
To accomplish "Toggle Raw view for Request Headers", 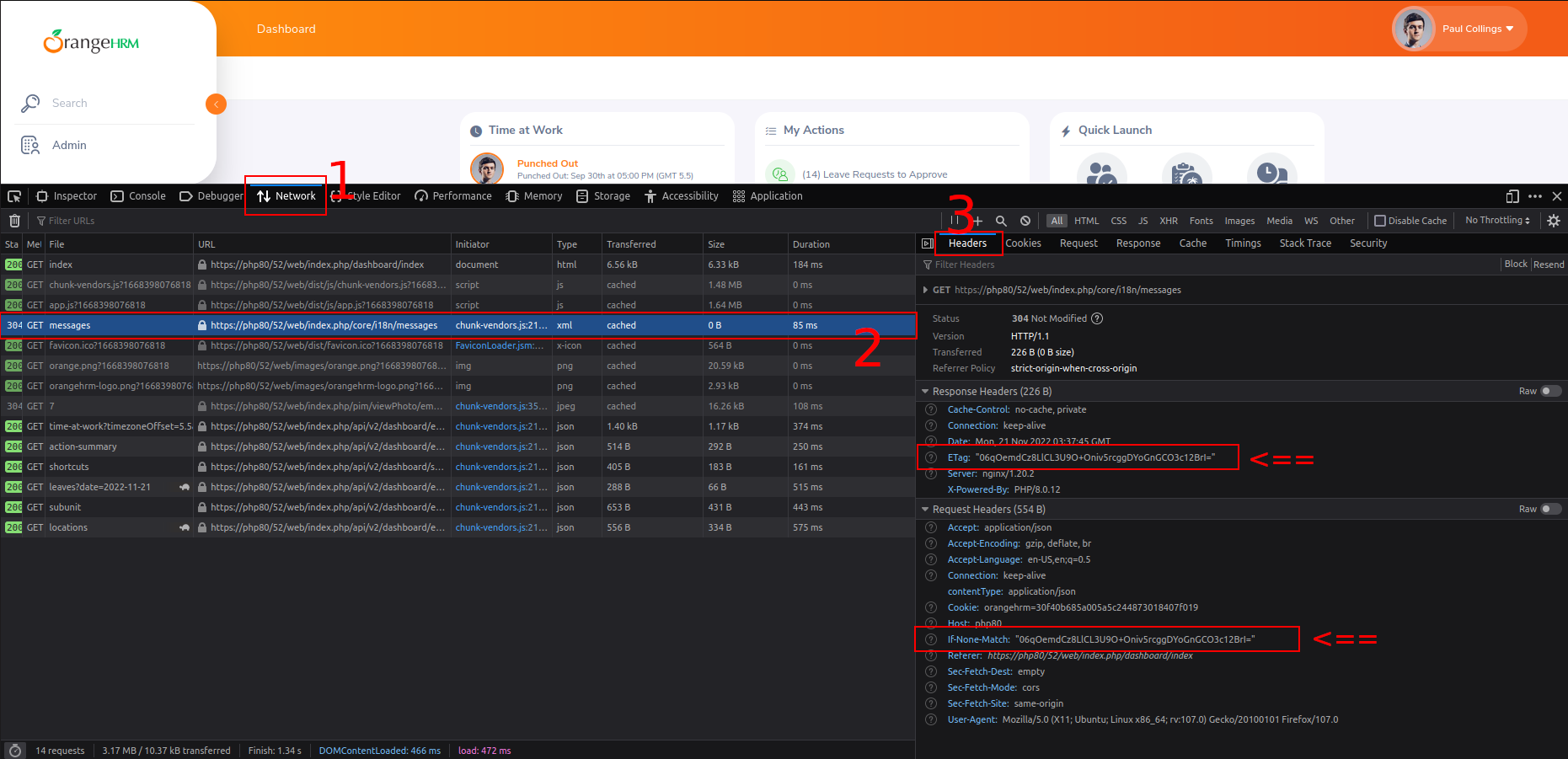I will tap(1549, 509).
